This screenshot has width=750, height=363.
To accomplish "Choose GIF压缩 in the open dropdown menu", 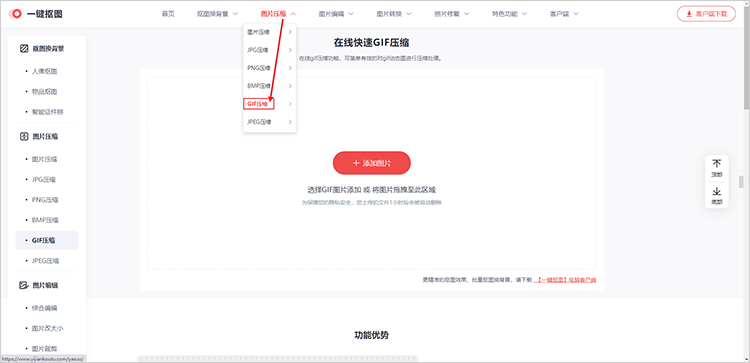I will pyautogui.click(x=258, y=104).
